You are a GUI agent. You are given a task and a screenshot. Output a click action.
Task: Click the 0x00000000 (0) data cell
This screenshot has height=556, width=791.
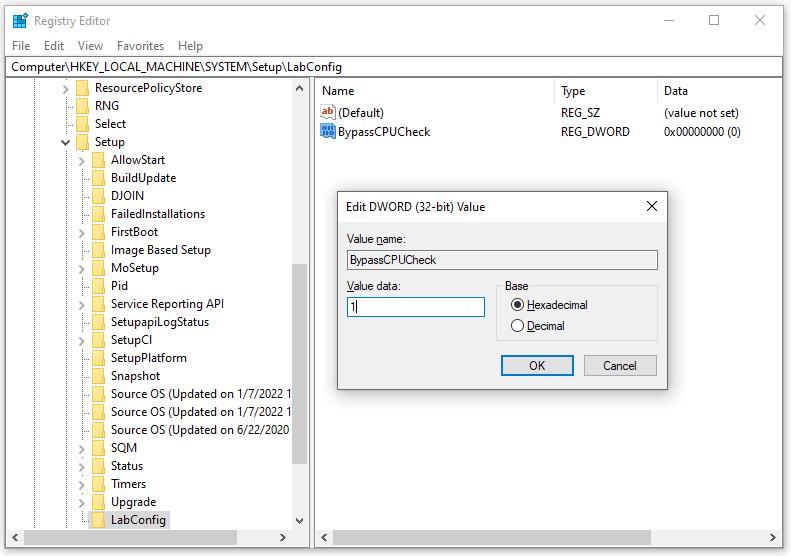702,132
